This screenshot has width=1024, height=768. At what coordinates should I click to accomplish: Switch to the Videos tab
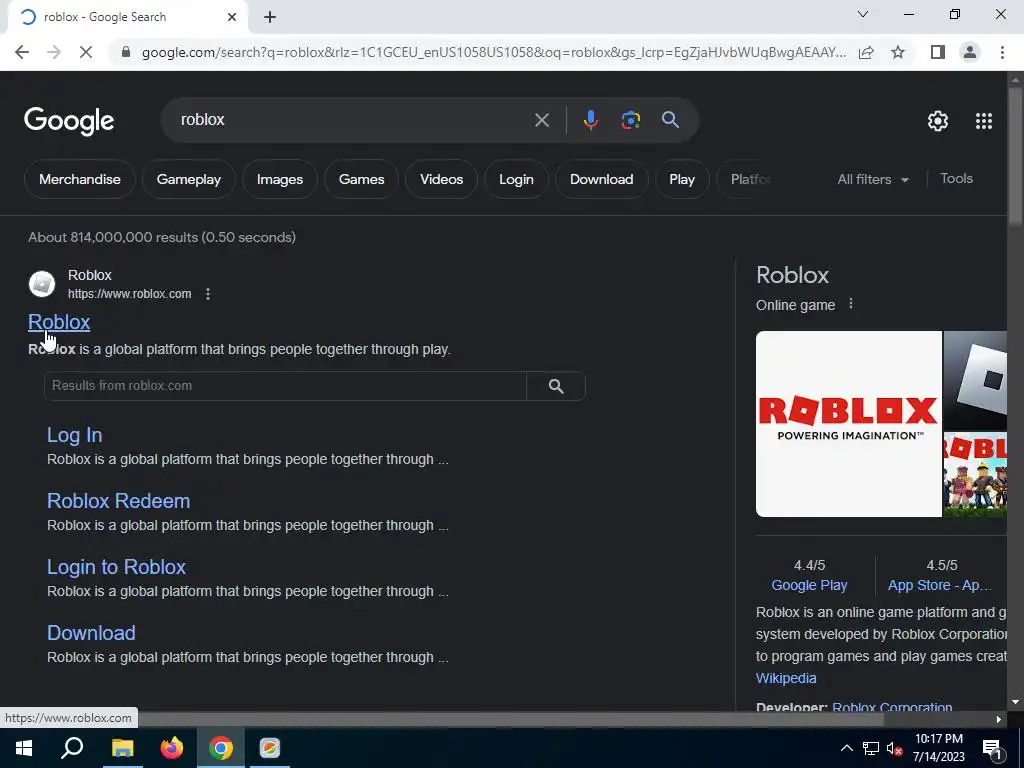point(441,179)
